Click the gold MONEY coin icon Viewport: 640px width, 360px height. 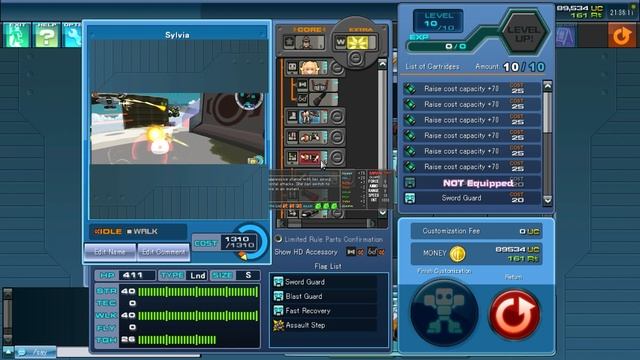(x=457, y=254)
